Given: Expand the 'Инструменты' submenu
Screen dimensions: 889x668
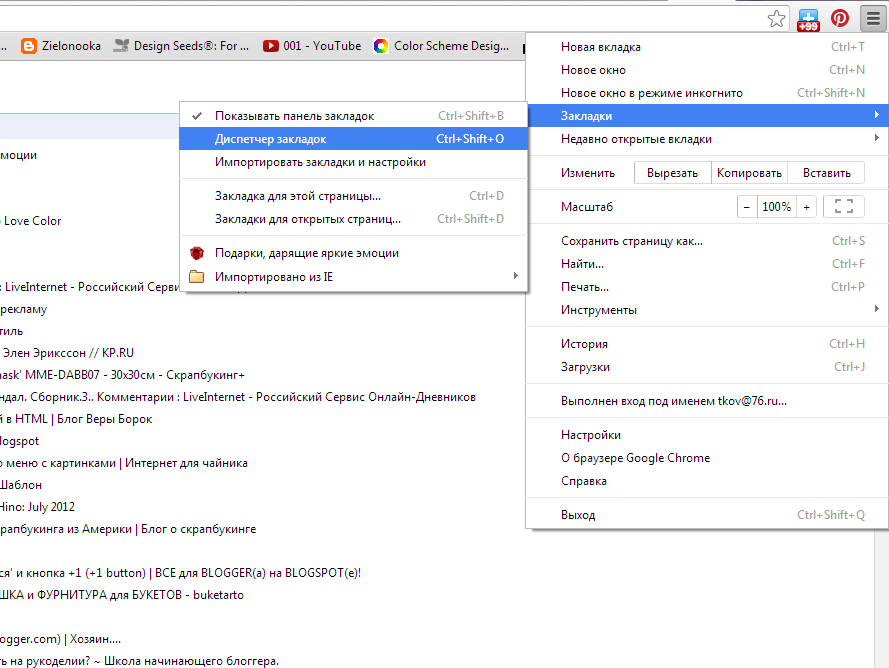Looking at the screenshot, I should pyautogui.click(x=706, y=310).
